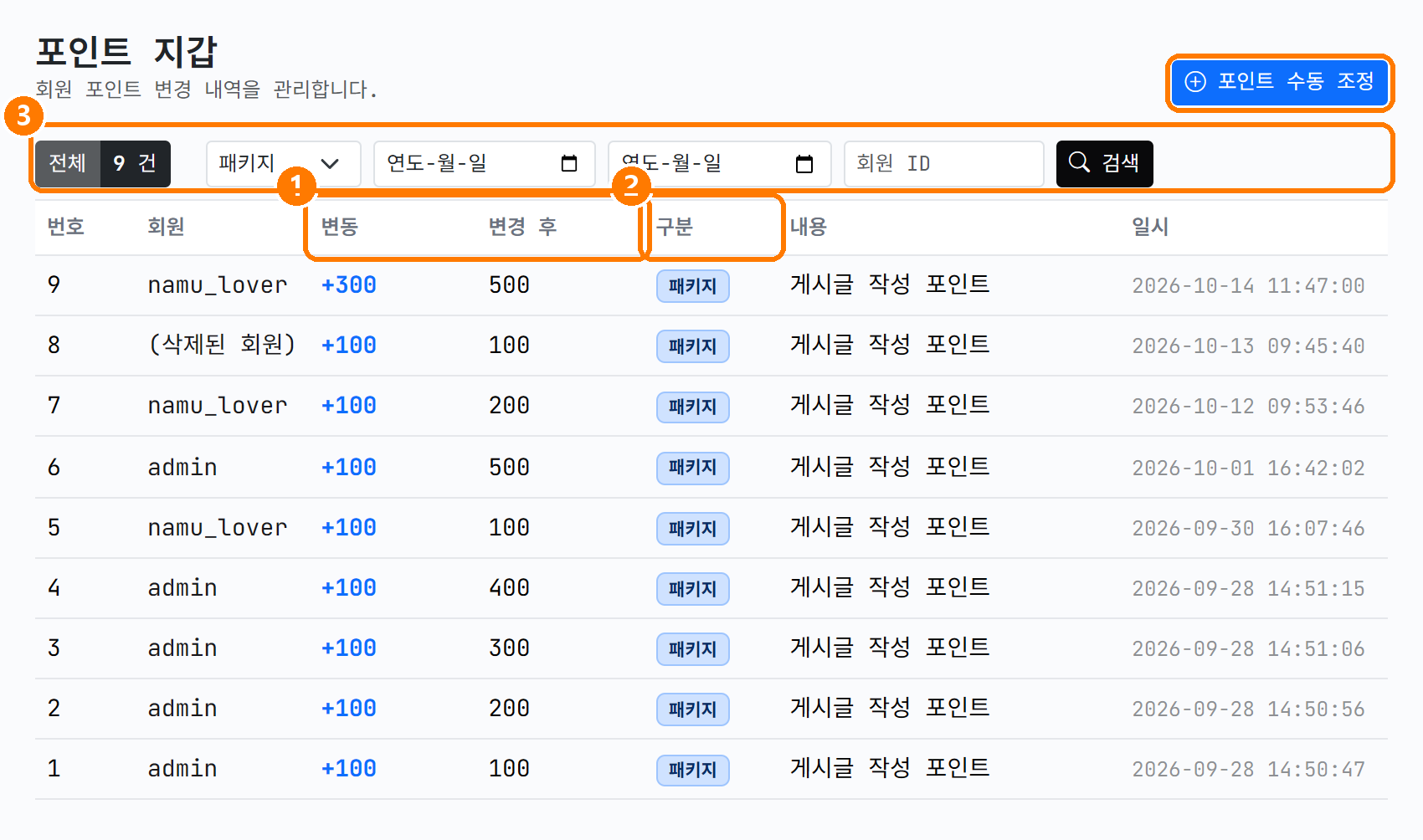Click timestamp 2026-10-01 16:42:02
The width and height of the screenshot is (1423, 840).
pyautogui.click(x=1248, y=468)
